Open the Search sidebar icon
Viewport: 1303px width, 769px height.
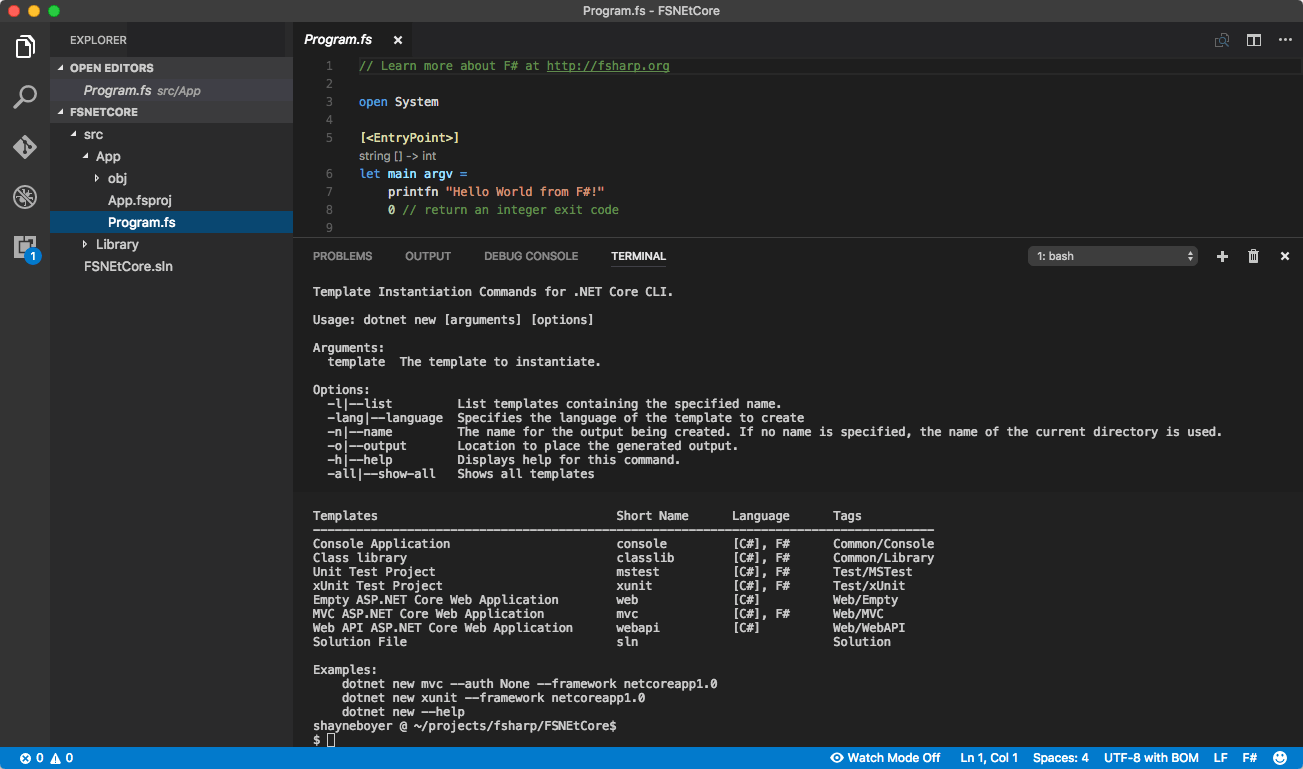[x=24, y=96]
